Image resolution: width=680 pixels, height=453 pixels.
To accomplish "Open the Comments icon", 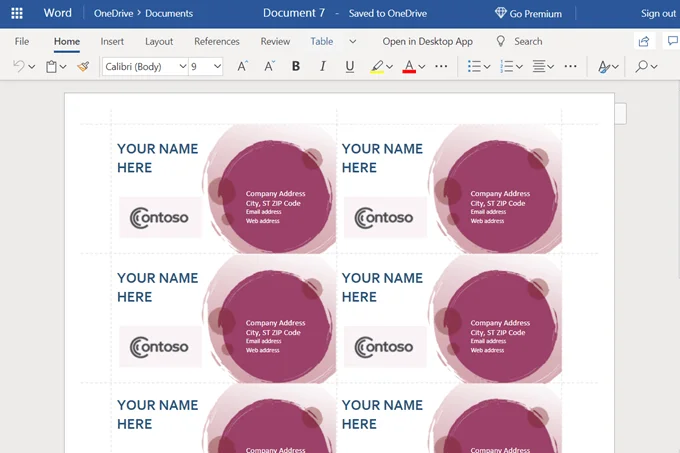I will tap(672, 41).
